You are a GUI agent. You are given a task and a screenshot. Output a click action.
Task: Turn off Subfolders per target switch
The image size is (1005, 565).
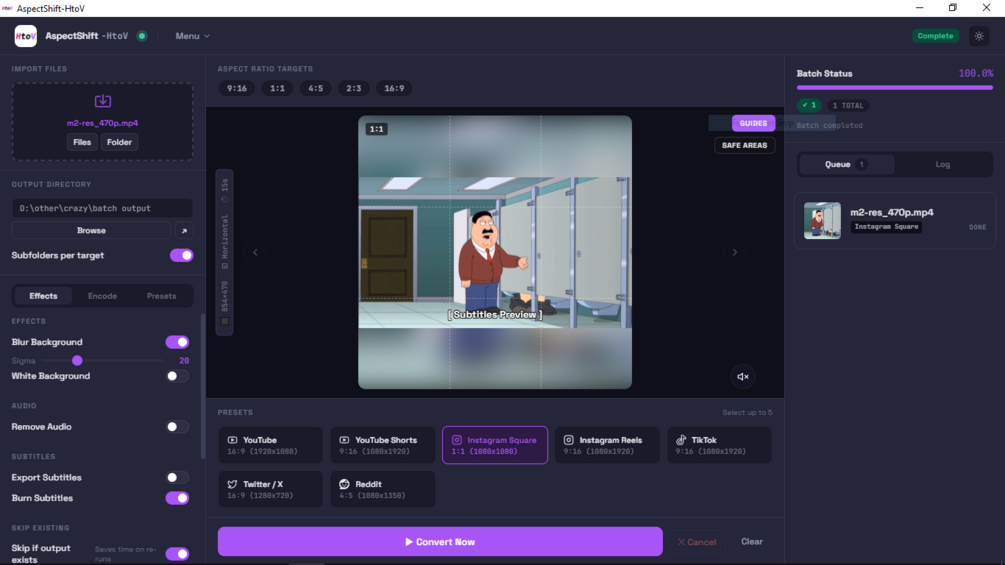point(181,256)
